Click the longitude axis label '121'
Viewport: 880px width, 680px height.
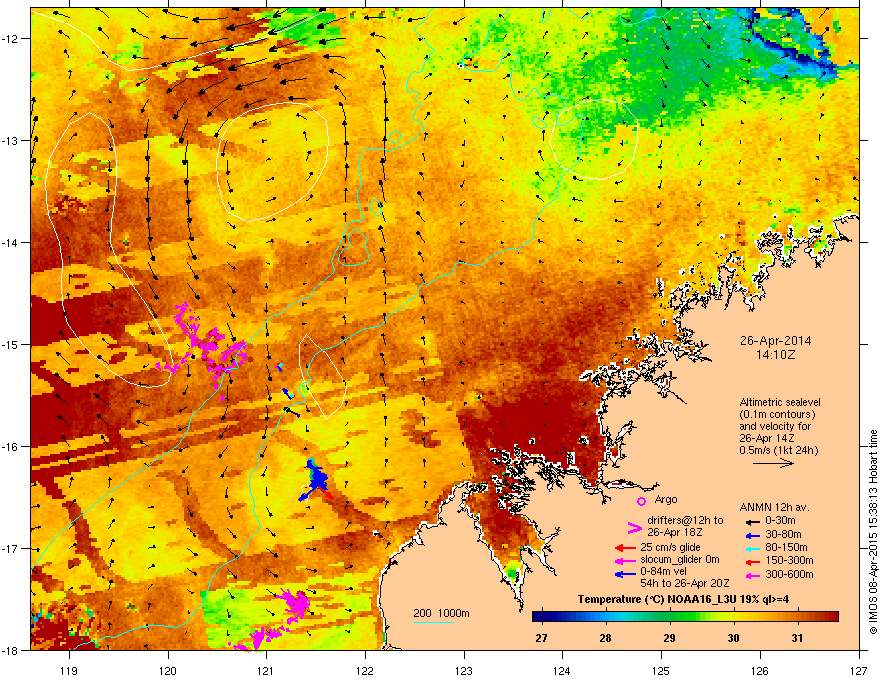(x=266, y=670)
